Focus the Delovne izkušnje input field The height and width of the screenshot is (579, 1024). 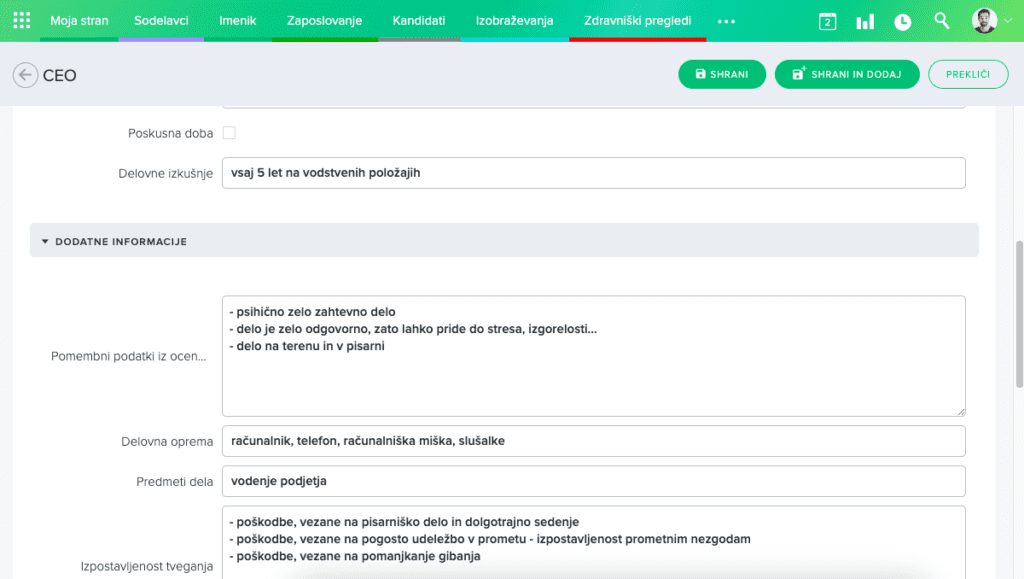[x=593, y=173]
